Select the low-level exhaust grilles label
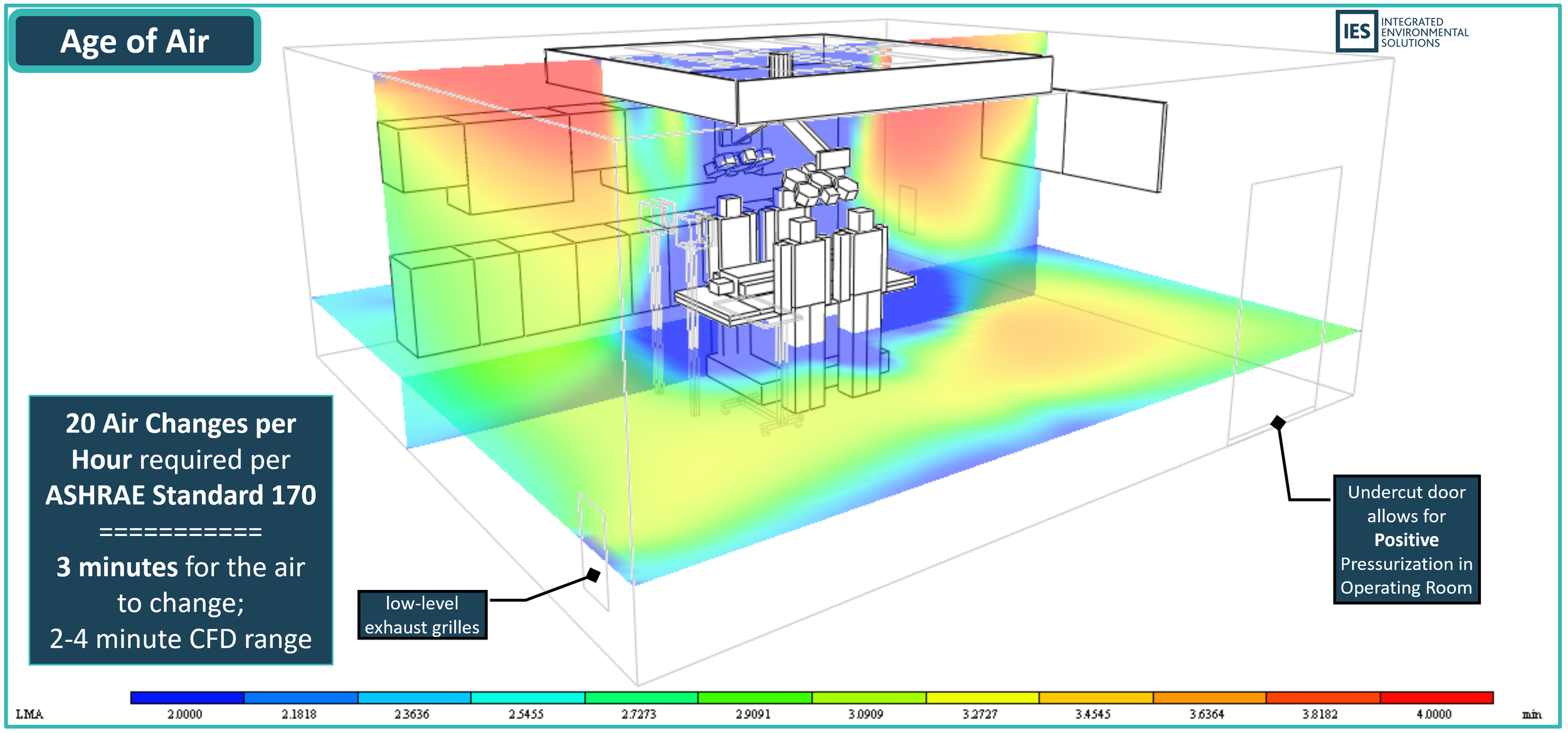The width and height of the screenshot is (1568, 733). coord(422,615)
